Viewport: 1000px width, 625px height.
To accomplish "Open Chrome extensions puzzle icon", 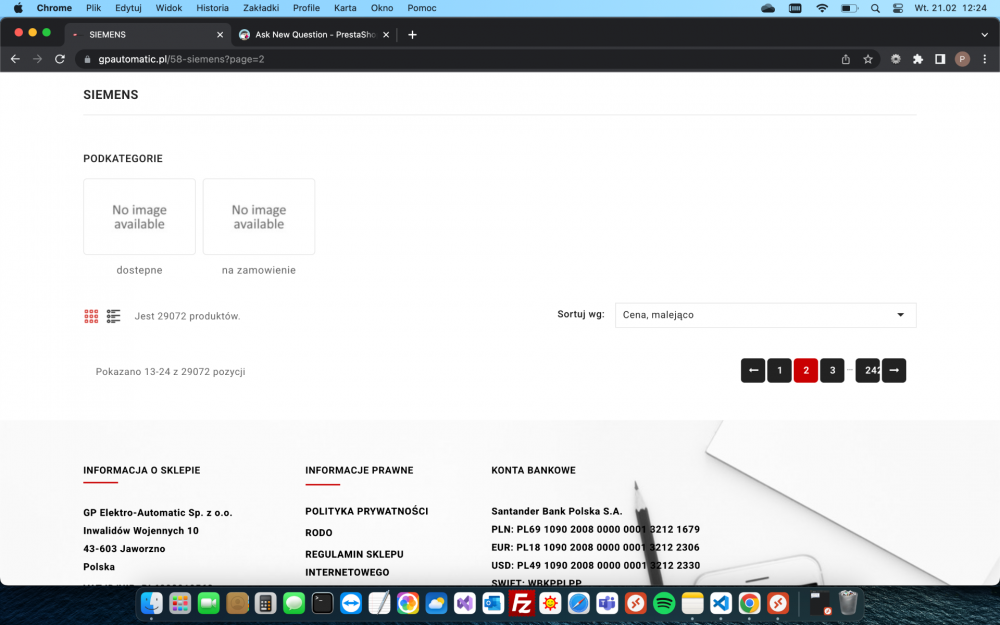I will pos(918,59).
